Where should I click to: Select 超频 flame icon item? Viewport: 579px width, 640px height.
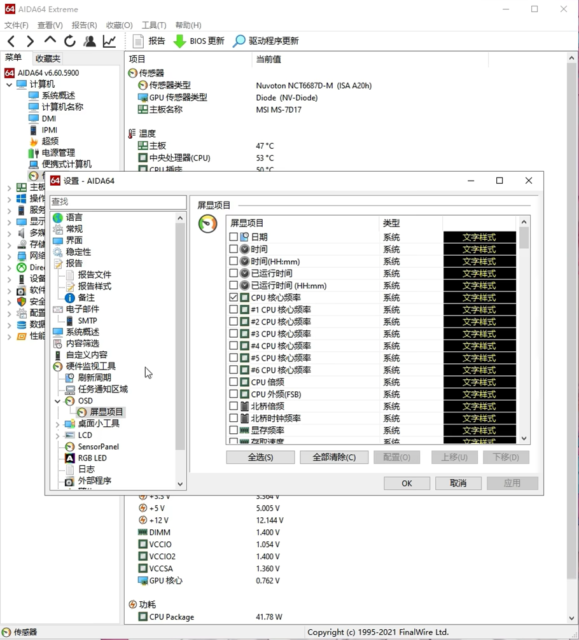point(34,141)
